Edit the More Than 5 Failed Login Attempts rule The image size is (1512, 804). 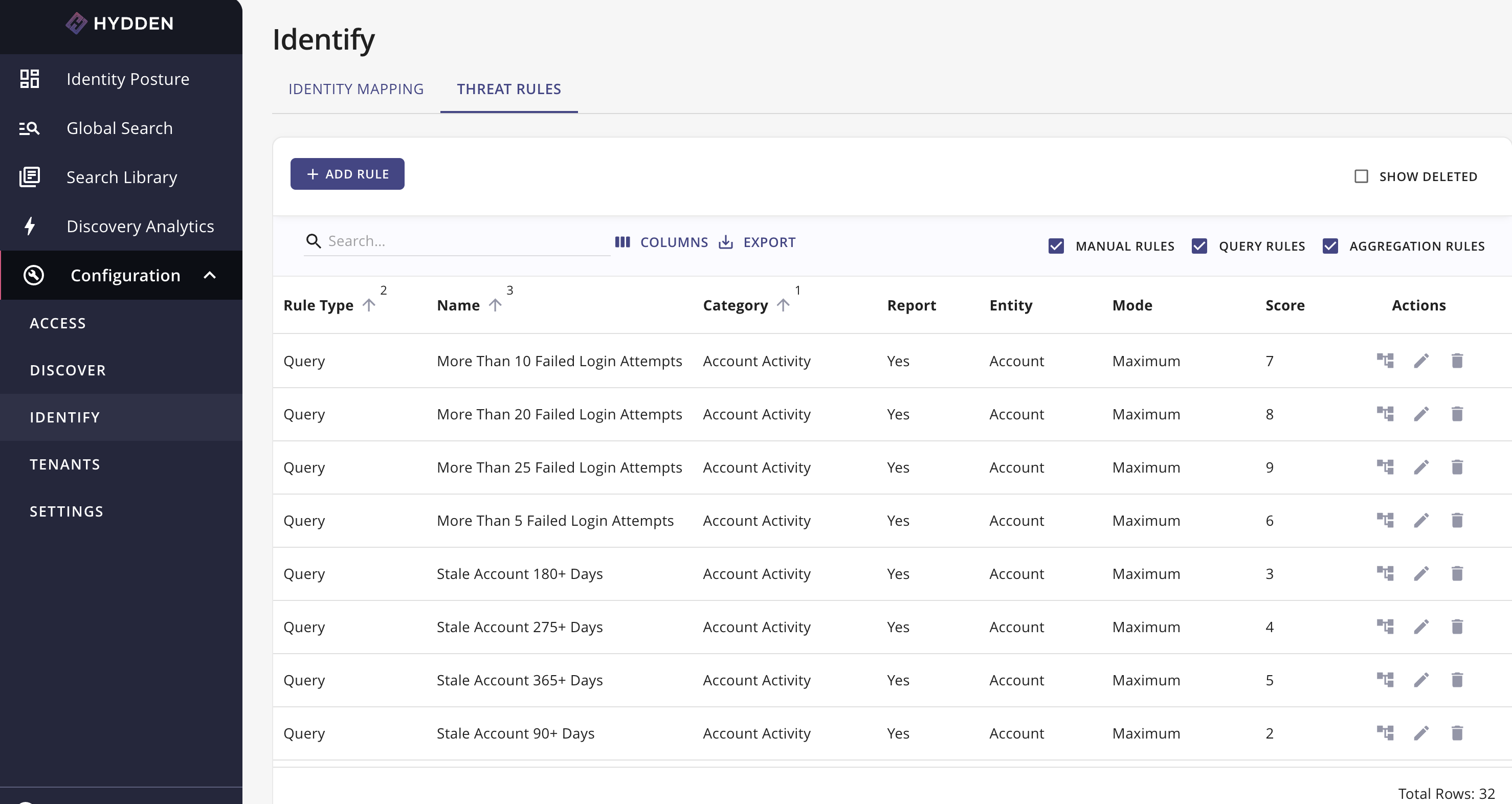pyautogui.click(x=1421, y=520)
